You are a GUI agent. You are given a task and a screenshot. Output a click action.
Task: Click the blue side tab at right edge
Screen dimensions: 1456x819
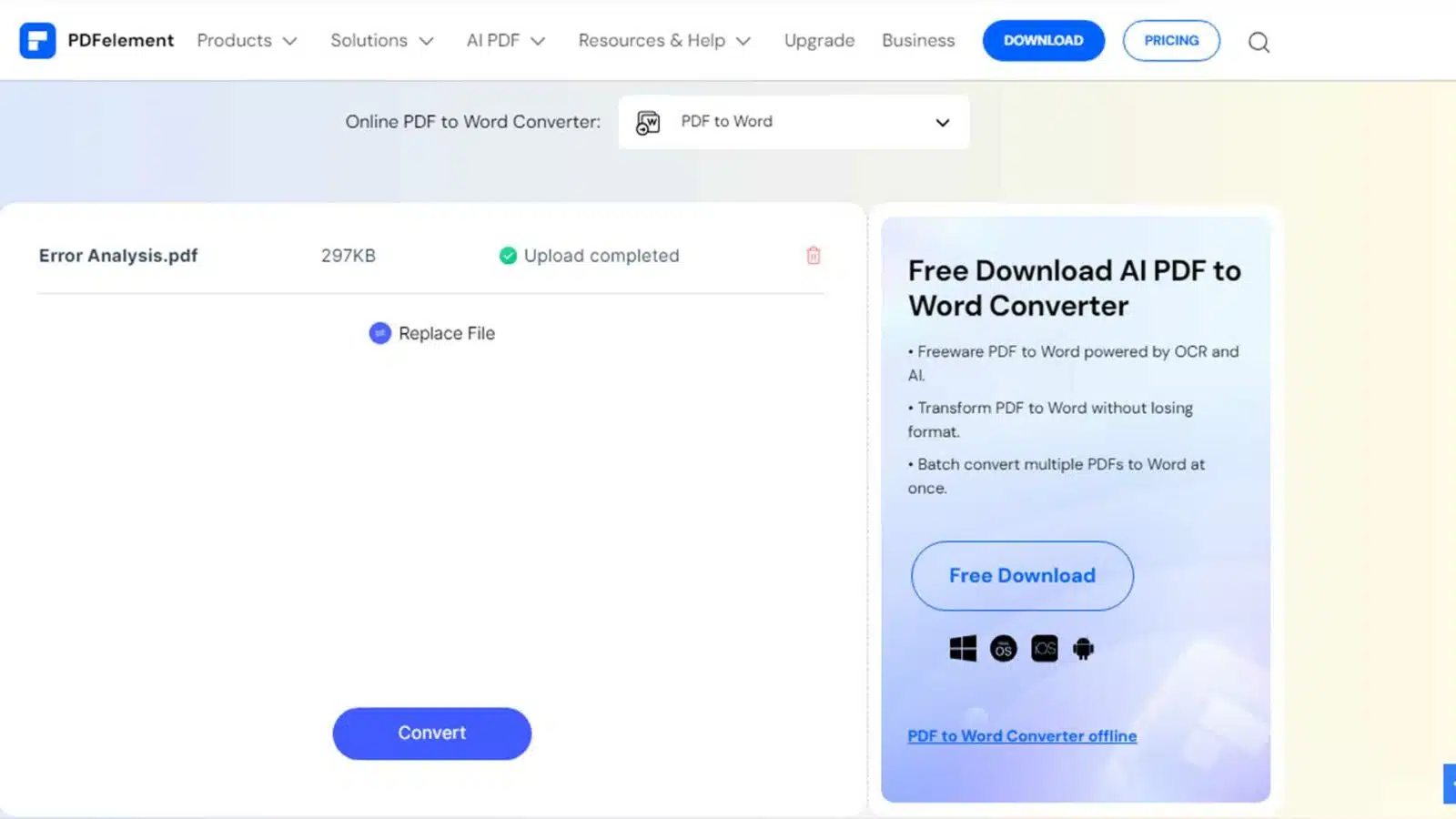1450,784
